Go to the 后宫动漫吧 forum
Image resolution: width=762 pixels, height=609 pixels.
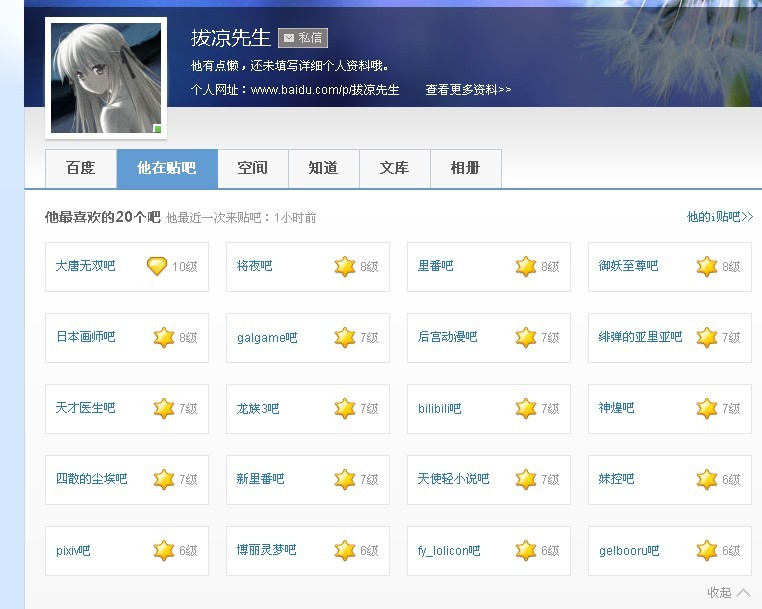(447, 337)
